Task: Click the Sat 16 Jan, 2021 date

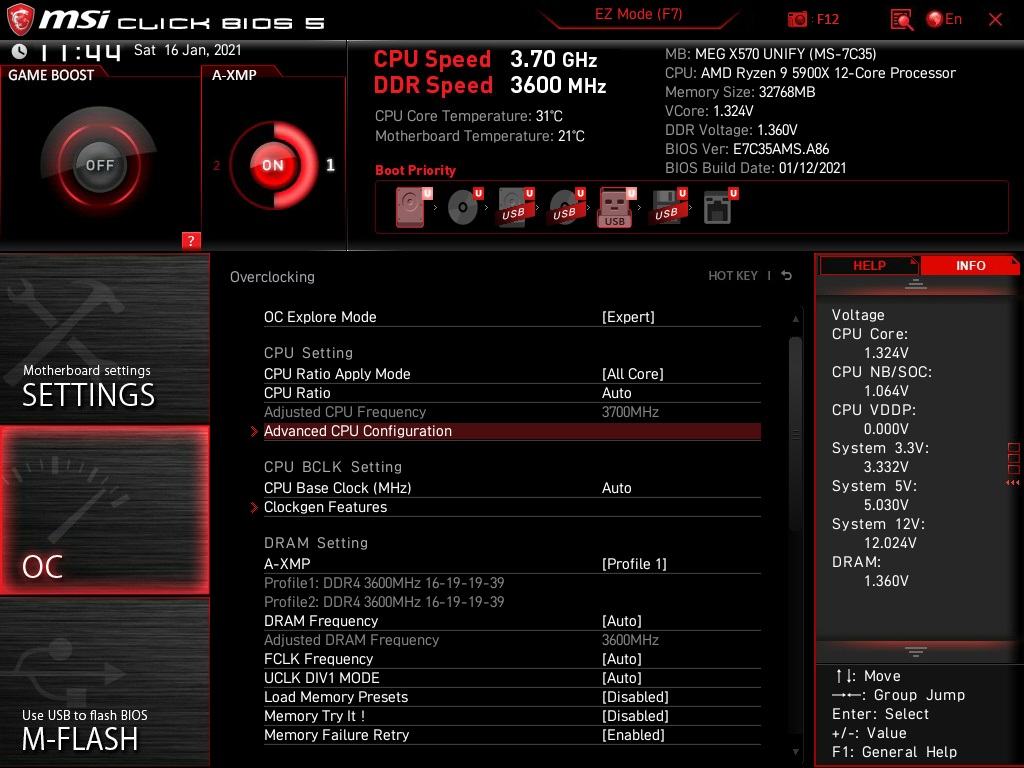Action: tap(187, 50)
